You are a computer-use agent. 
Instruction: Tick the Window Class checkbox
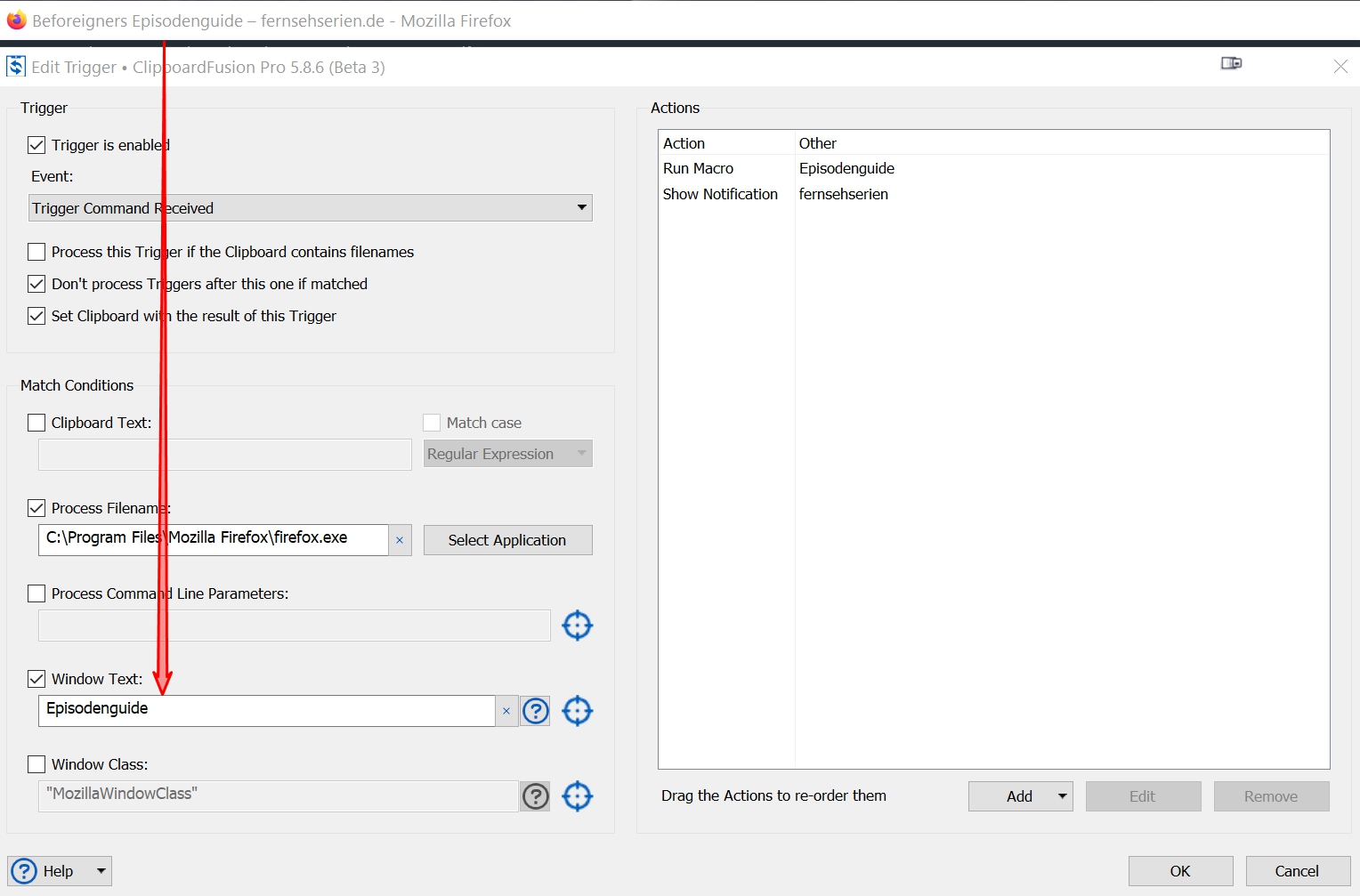click(36, 764)
